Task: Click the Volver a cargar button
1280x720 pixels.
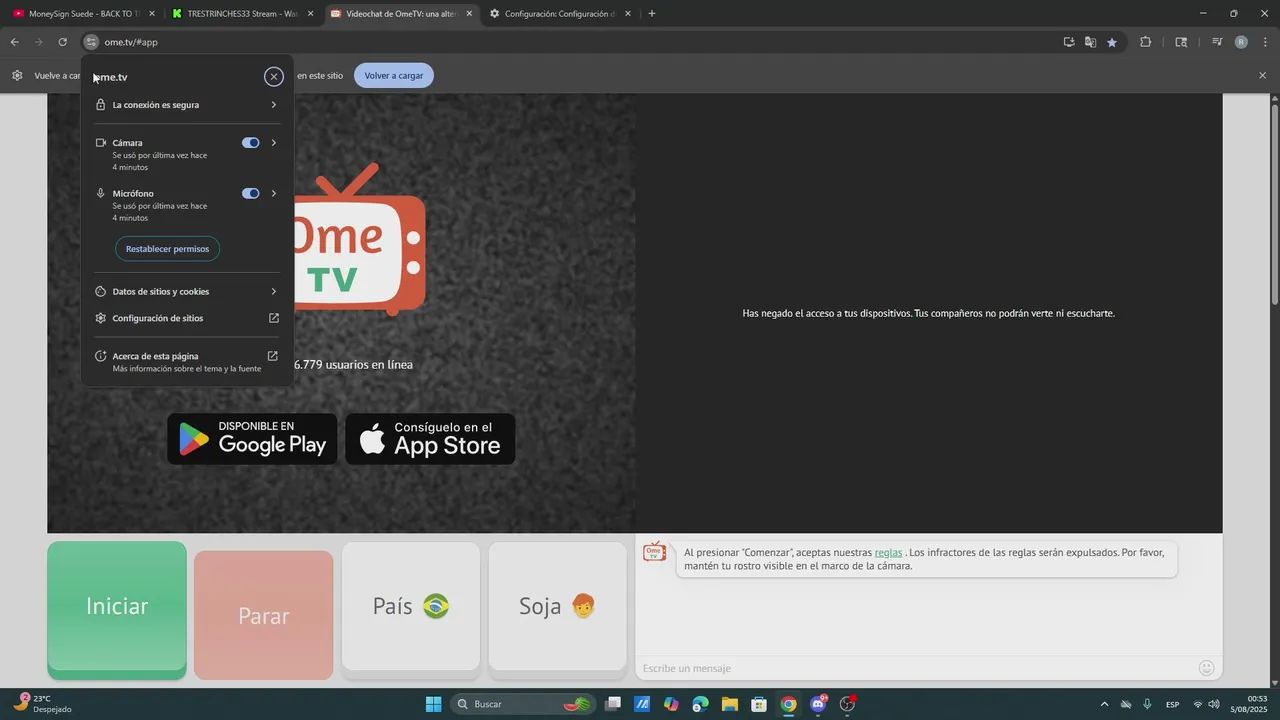Action: [394, 75]
